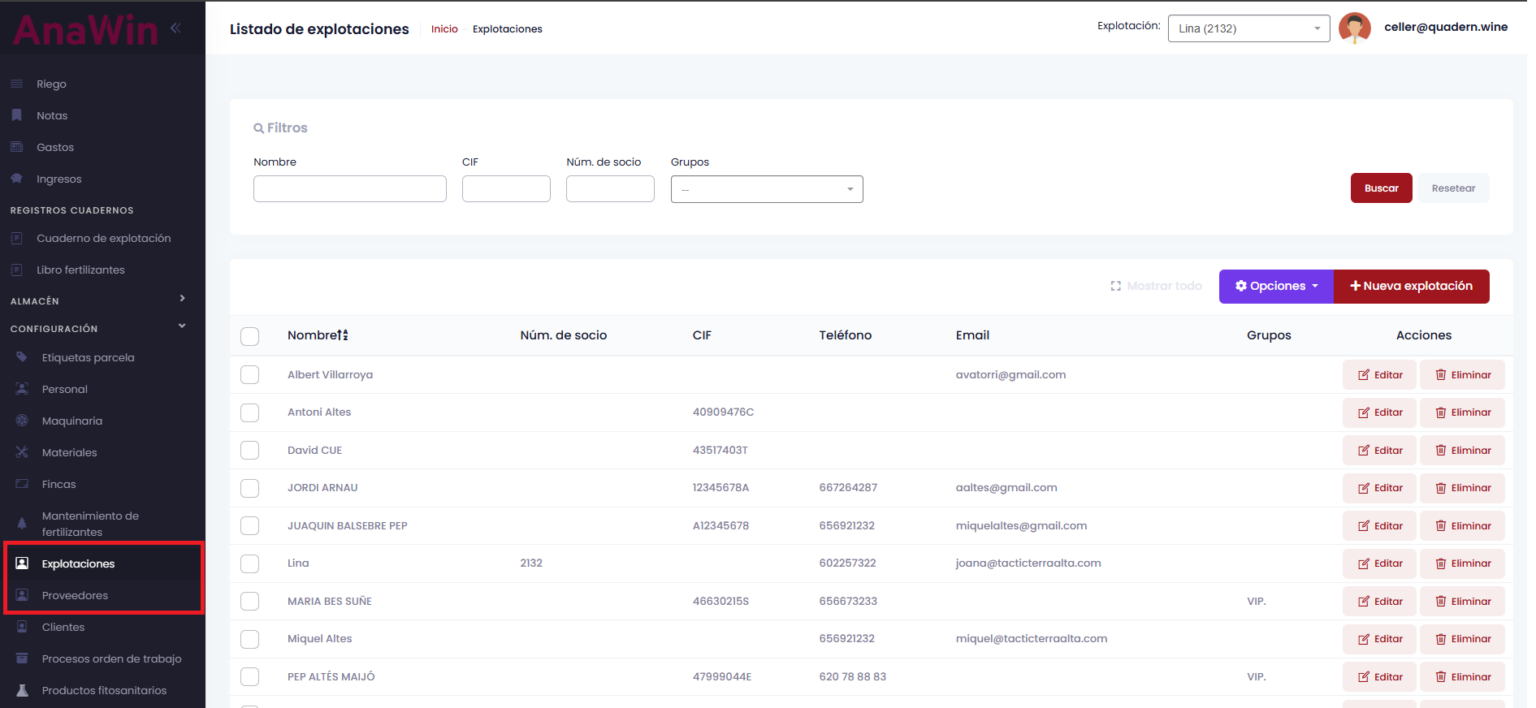Image resolution: width=1536 pixels, height=708 pixels.
Task: Click the Nombre filter input field
Action: (x=349, y=189)
